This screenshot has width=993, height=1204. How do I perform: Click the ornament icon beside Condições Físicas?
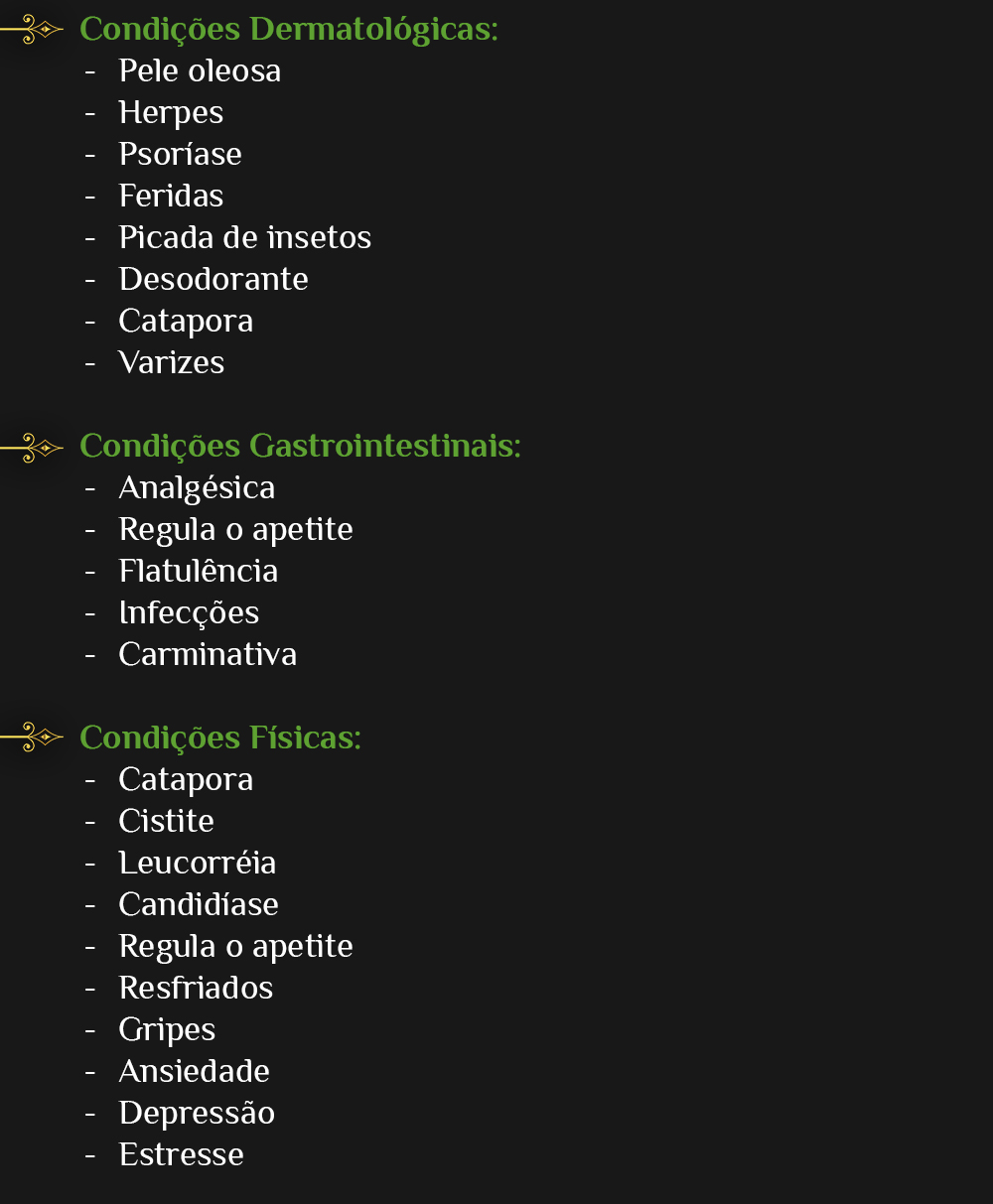[32, 737]
